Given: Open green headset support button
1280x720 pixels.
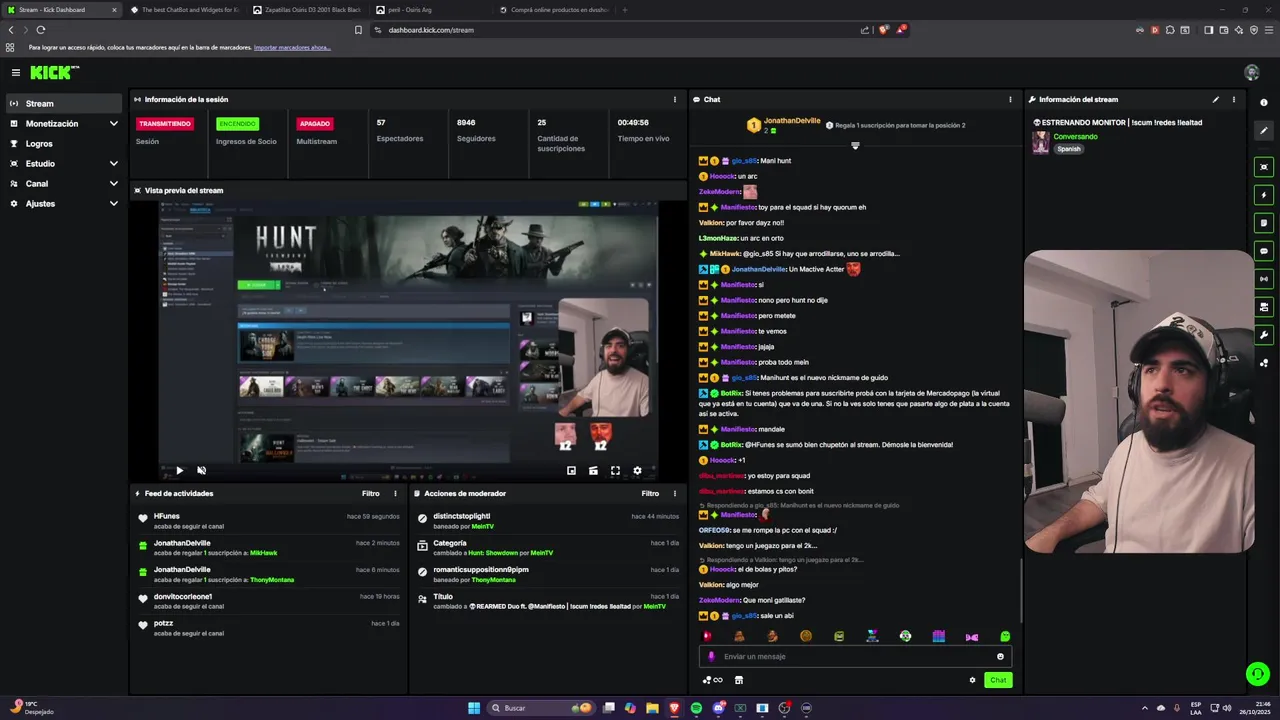Looking at the screenshot, I should click(x=1258, y=674).
